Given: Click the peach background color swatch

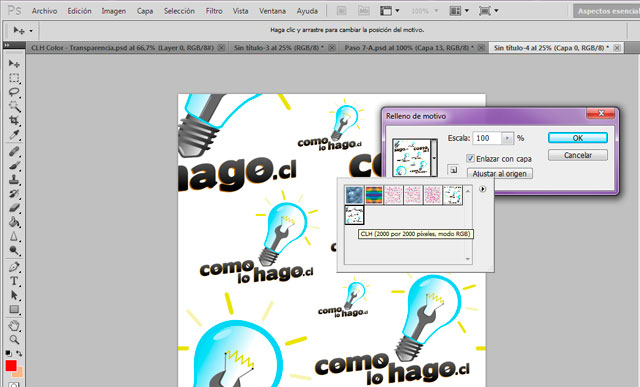Looking at the screenshot, I should point(19,372).
